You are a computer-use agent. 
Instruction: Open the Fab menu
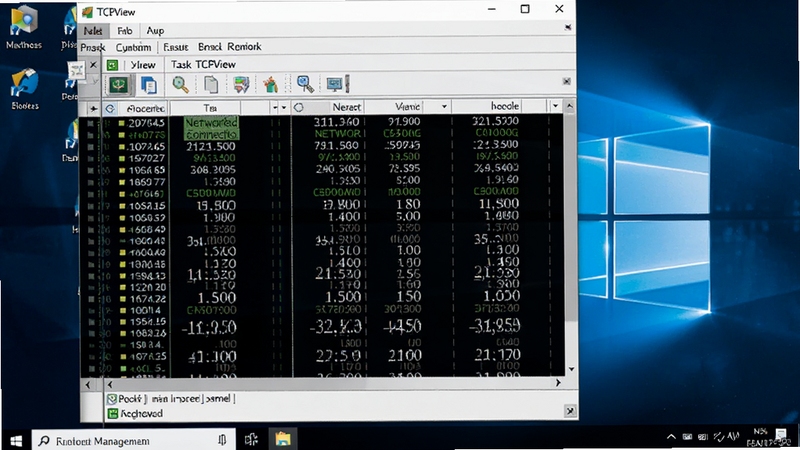click(124, 31)
